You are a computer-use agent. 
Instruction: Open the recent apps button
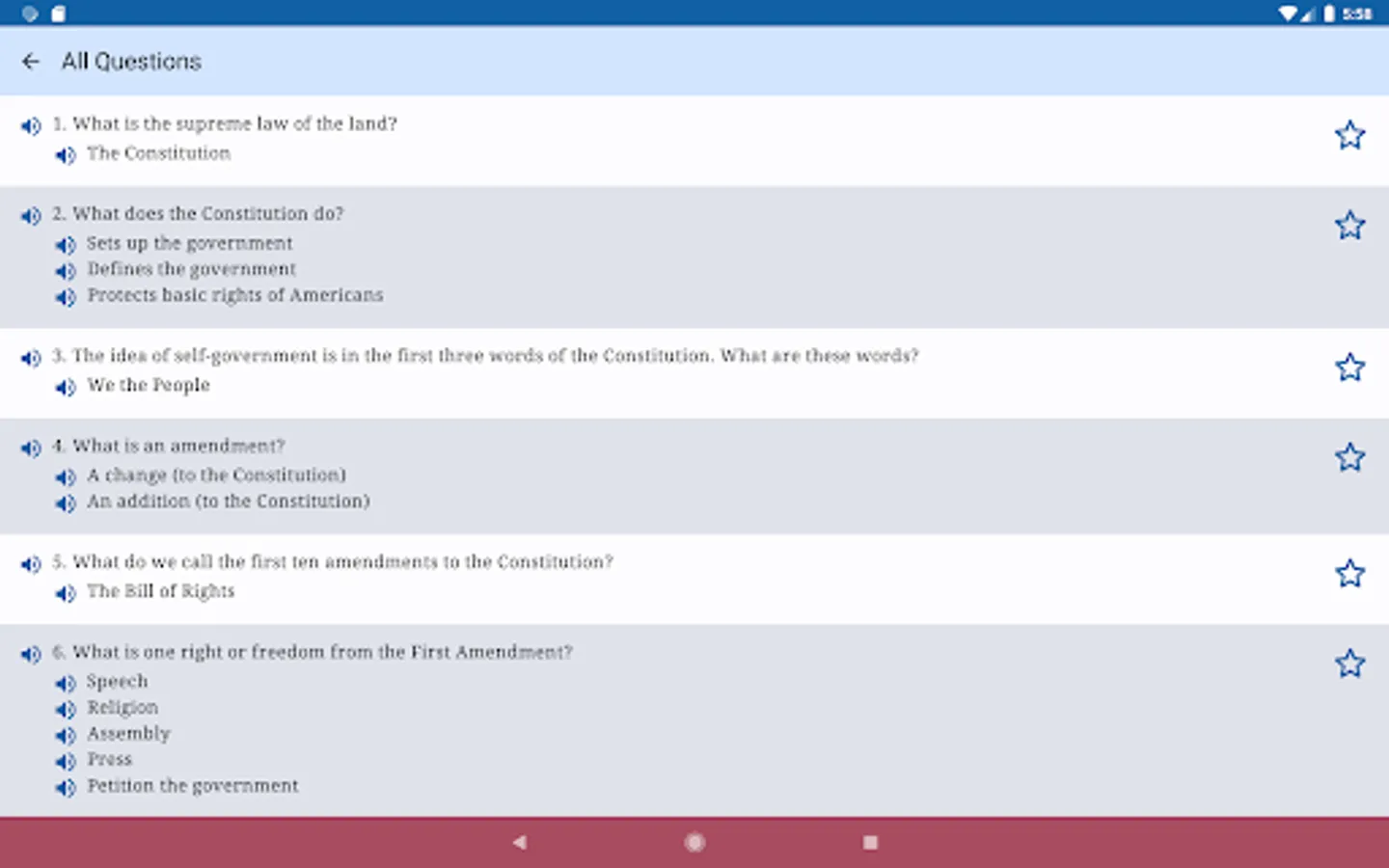(x=871, y=842)
